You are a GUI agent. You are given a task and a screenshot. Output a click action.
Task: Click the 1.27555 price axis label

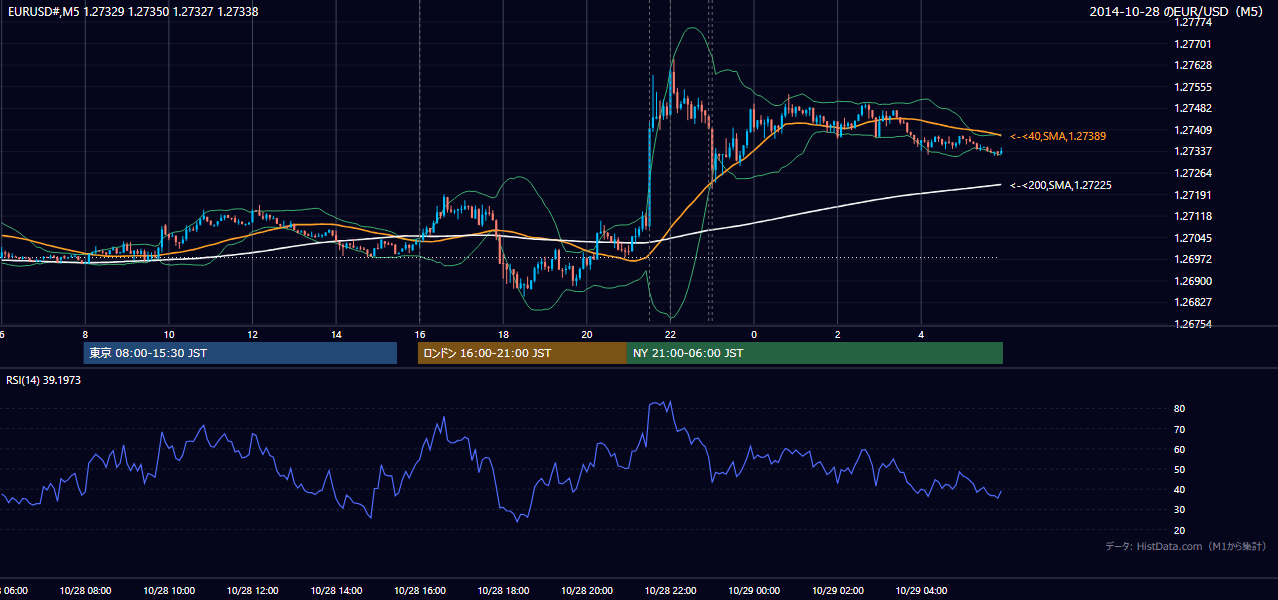tap(1192, 87)
